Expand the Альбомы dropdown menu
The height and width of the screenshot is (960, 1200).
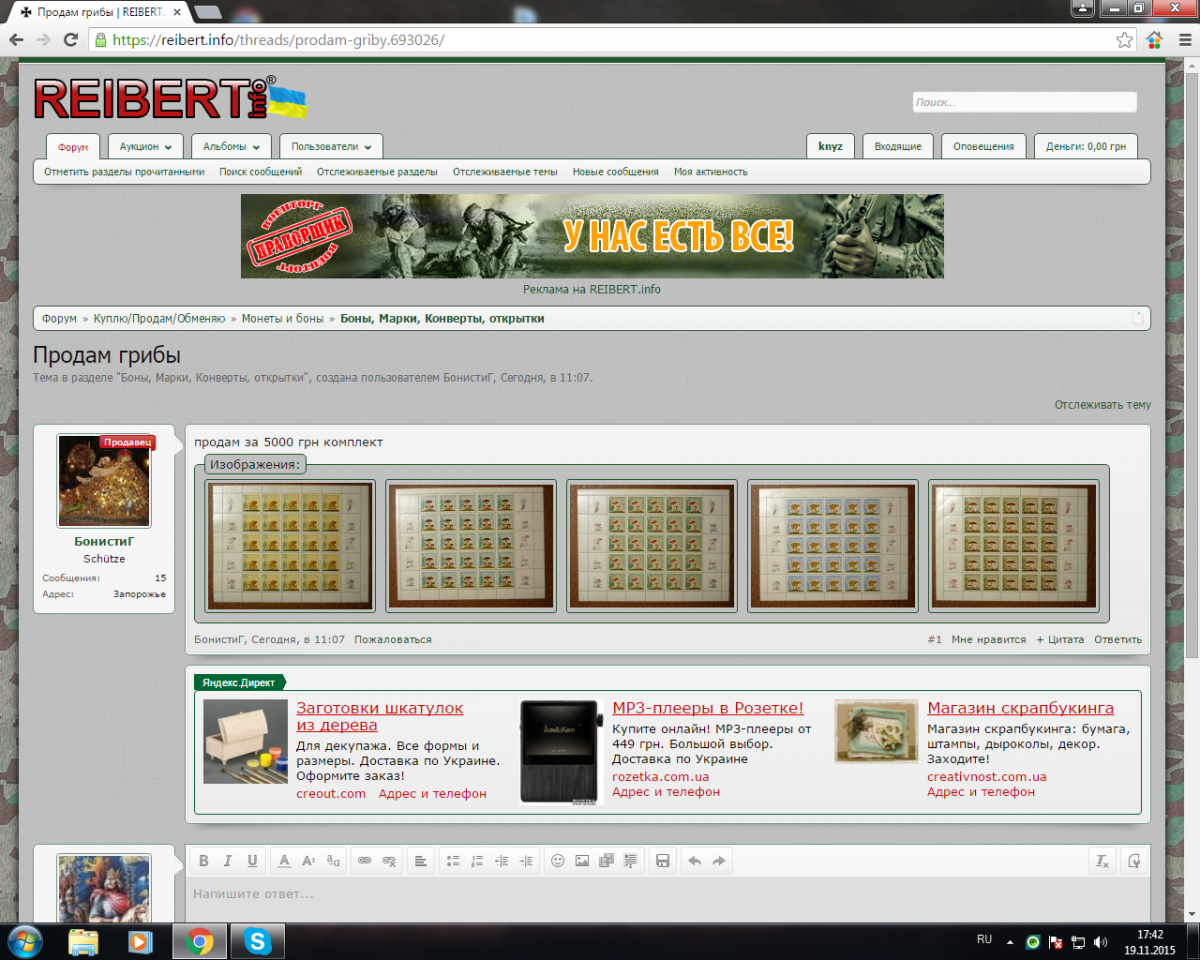point(231,146)
